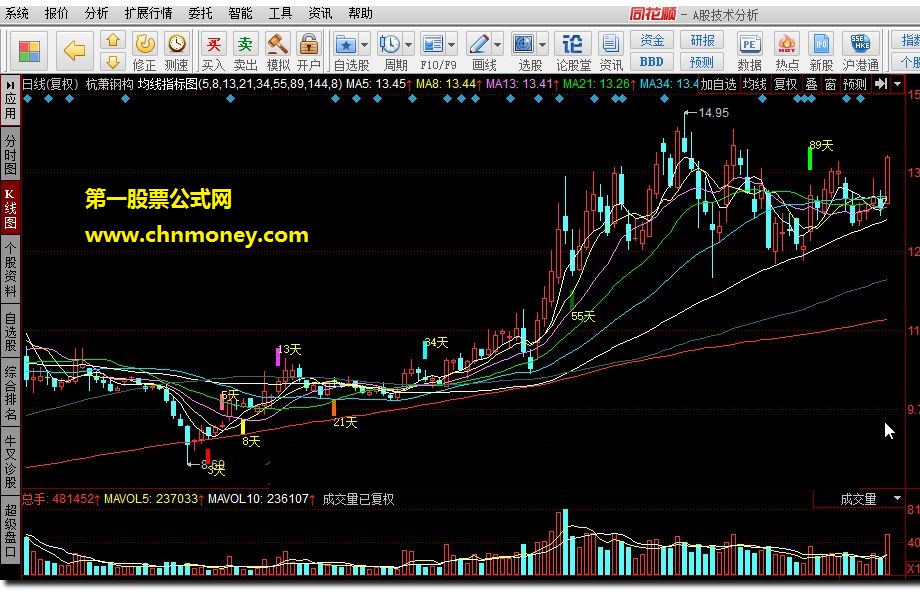The width and height of the screenshot is (920, 591).
Task: Expand the 周期 period dropdown arrow
Action: pyautogui.click(x=408, y=44)
